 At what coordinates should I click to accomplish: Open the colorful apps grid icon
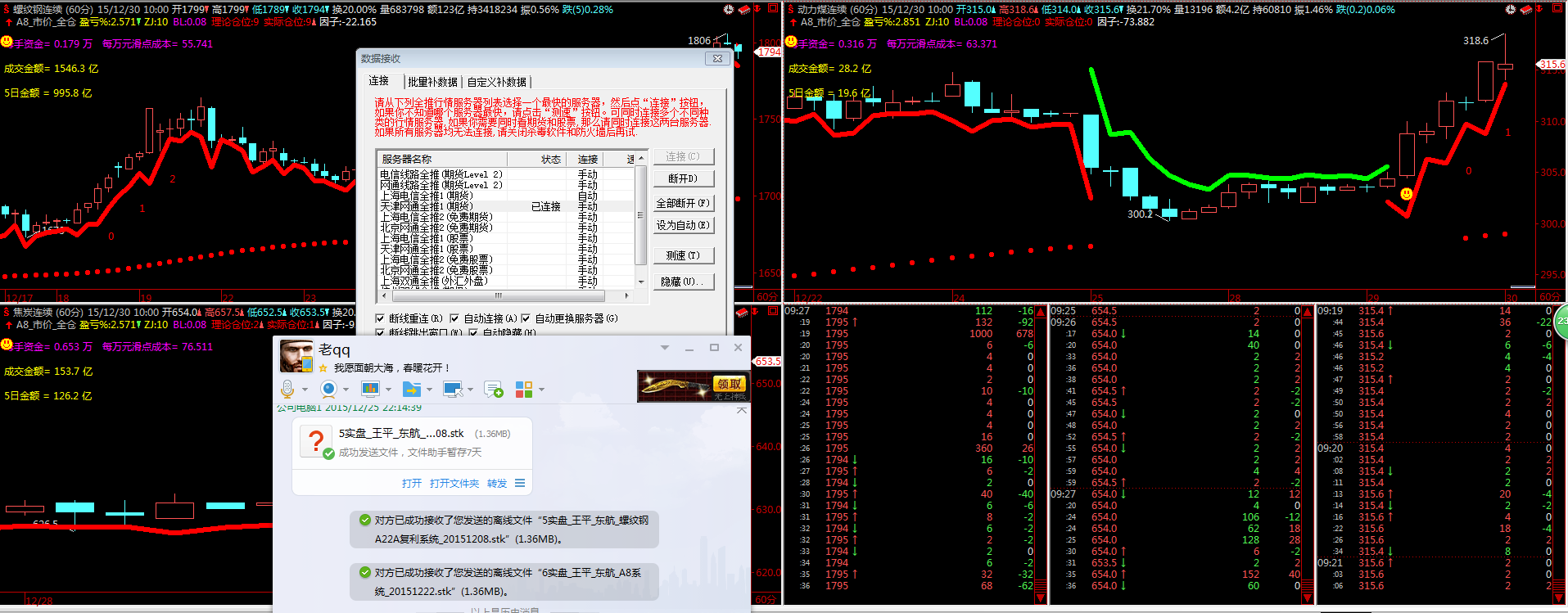(x=524, y=390)
